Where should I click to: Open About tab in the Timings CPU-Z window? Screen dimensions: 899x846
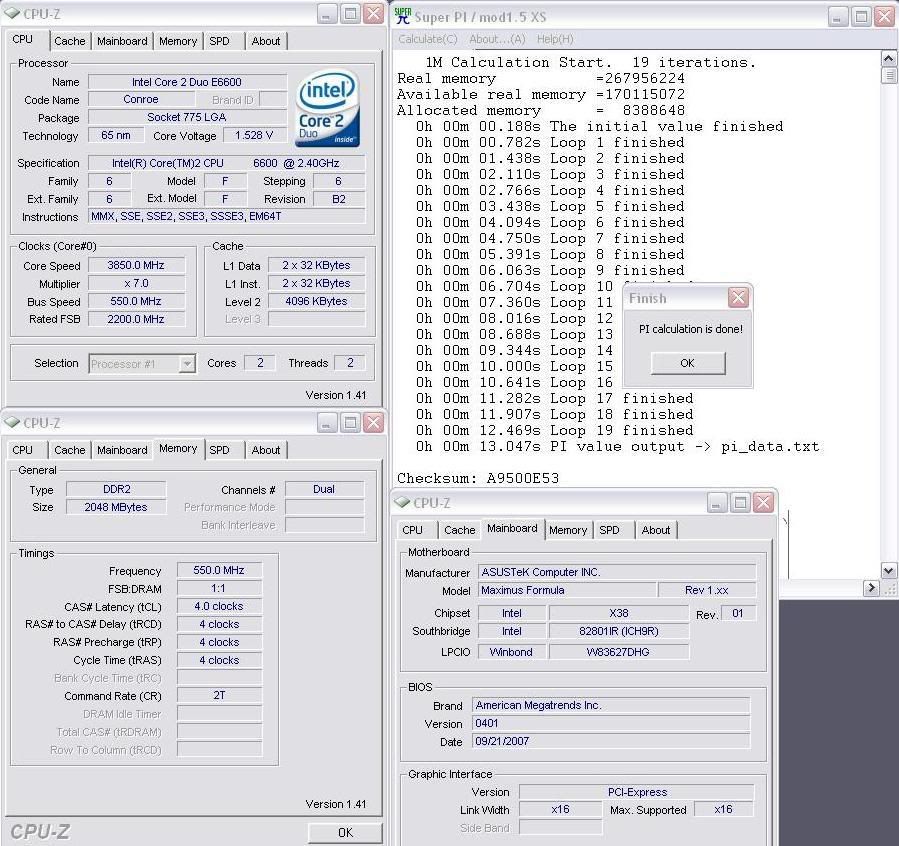[265, 450]
